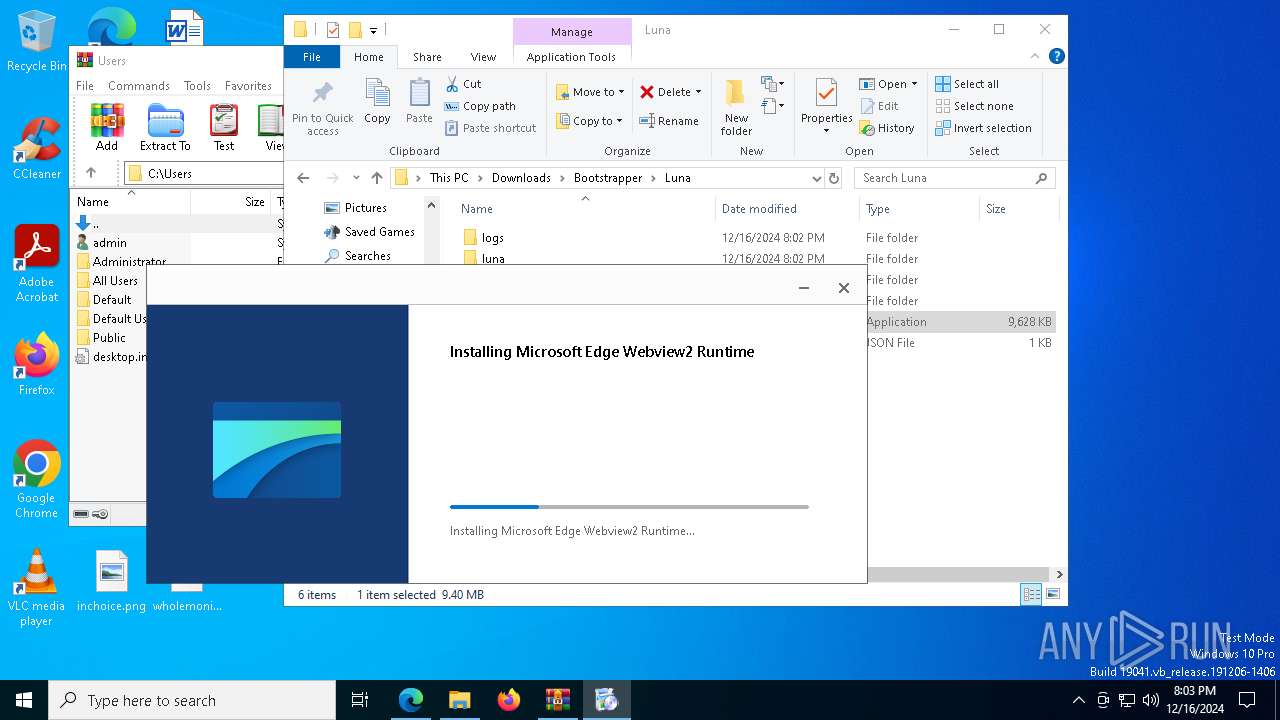Open the File tab in Explorer
Viewport: 1280px width, 720px height.
[312, 57]
